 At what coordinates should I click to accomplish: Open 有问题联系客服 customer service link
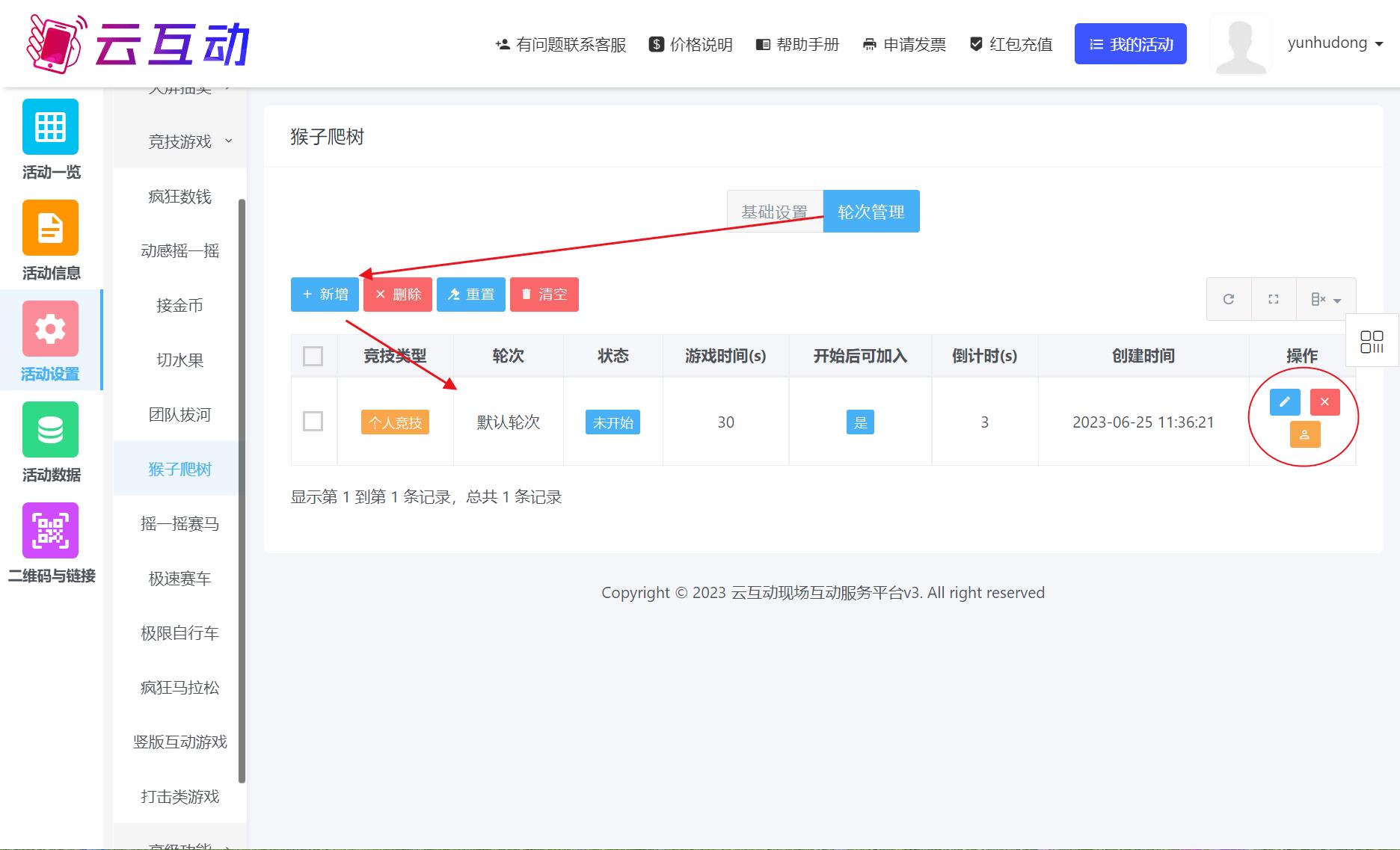[x=561, y=44]
